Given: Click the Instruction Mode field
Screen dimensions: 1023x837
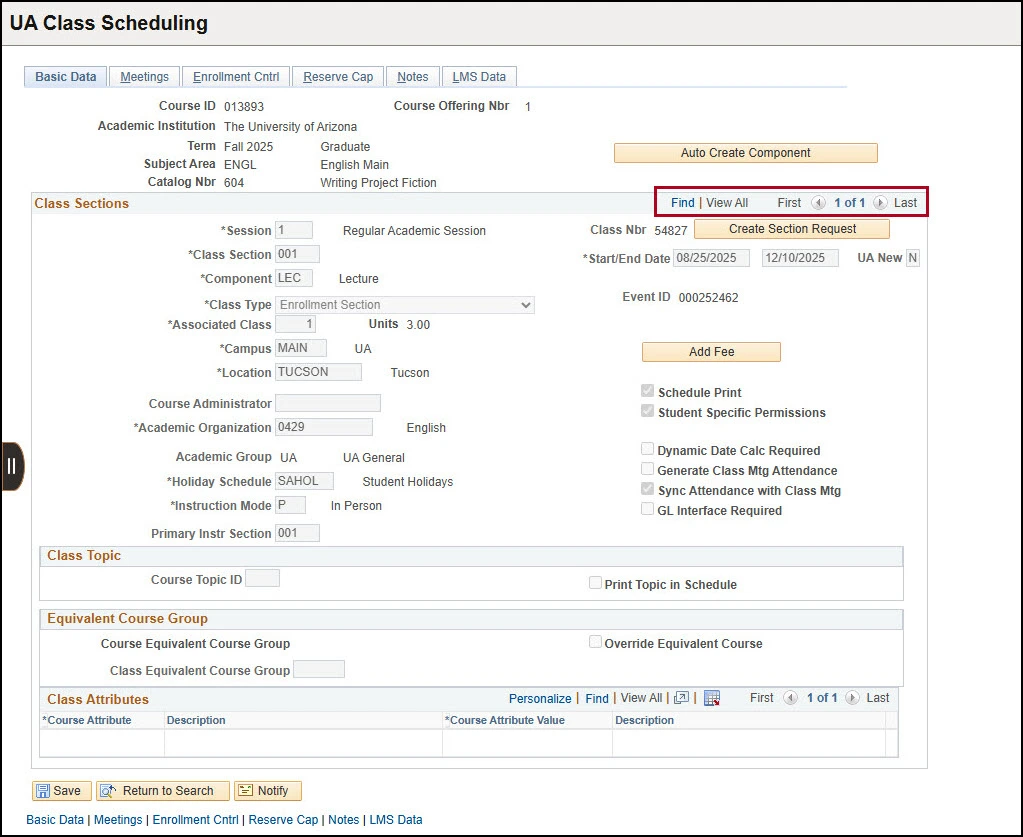Looking at the screenshot, I should pos(290,506).
